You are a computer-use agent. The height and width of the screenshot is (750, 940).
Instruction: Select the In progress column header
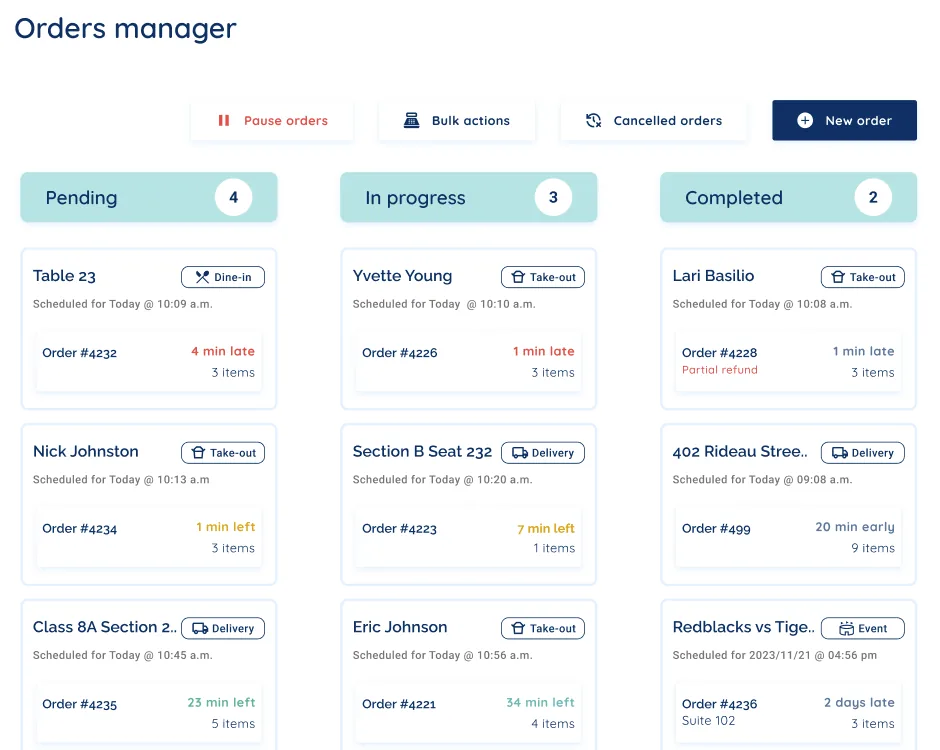pos(468,197)
